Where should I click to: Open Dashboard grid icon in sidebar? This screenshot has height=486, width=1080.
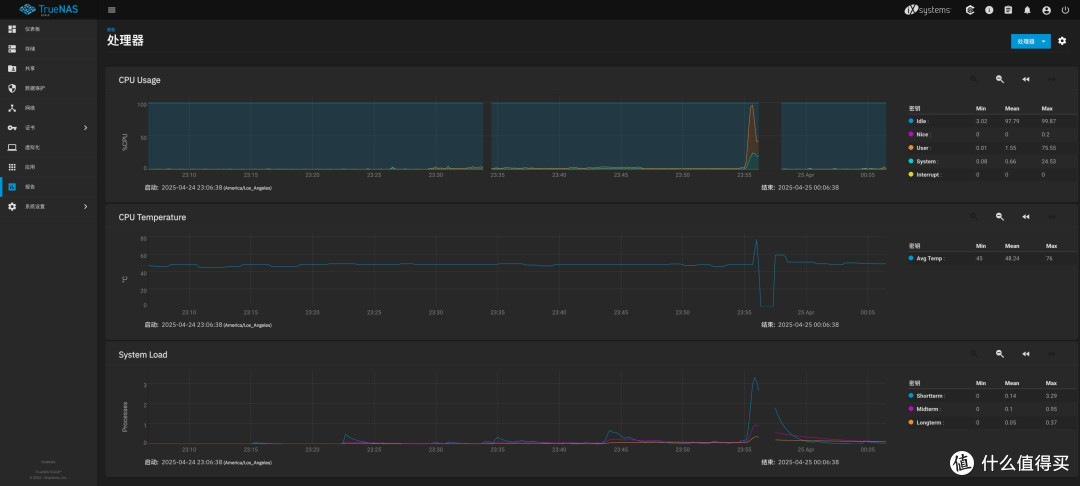point(12,29)
